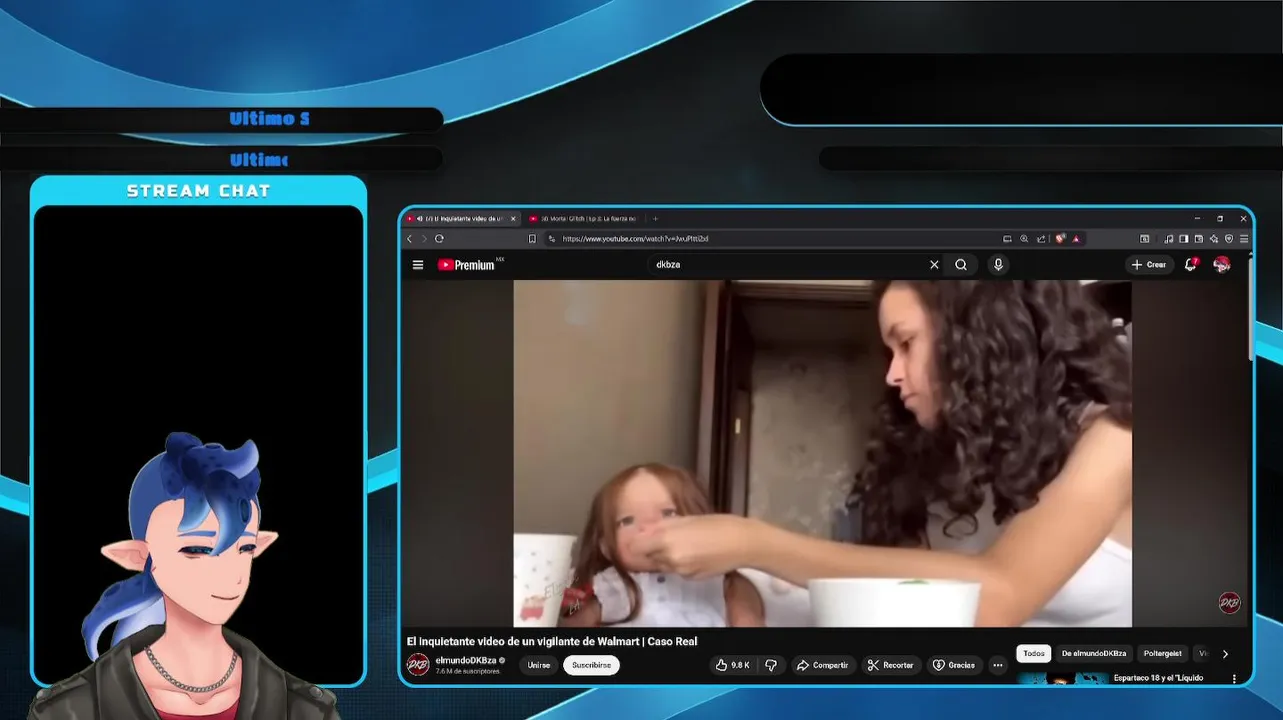
Task: Click the Compartir button
Action: coord(821,665)
